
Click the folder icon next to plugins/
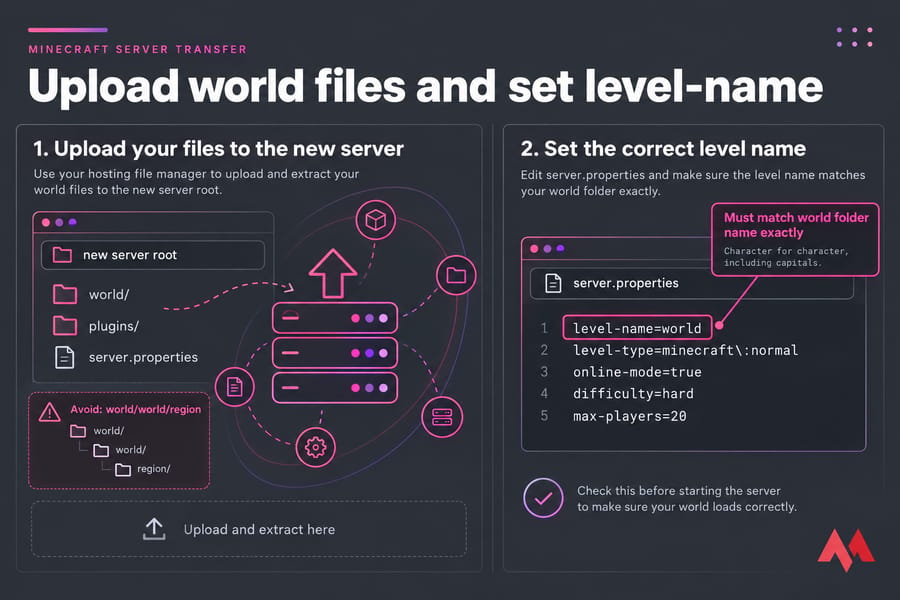point(65,326)
